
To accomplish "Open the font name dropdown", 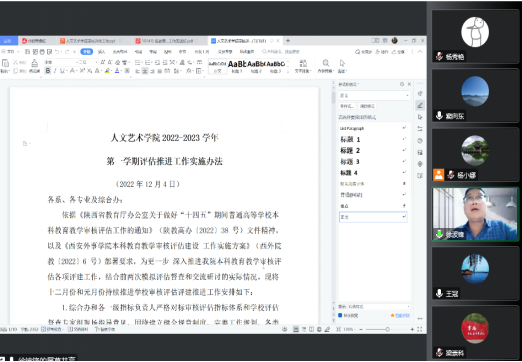I will 60,62.
